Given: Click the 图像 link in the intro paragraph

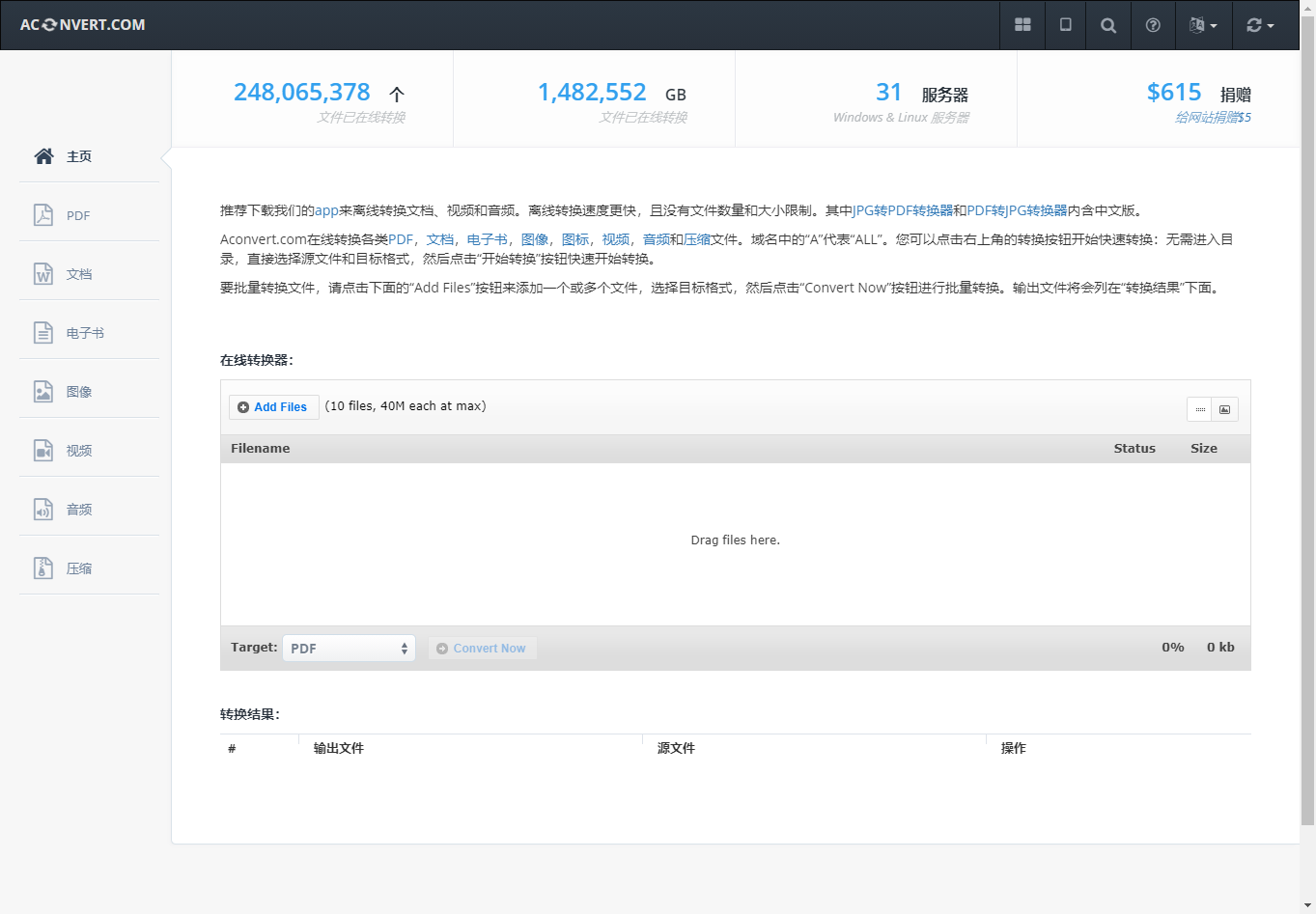Looking at the screenshot, I should (x=535, y=239).
